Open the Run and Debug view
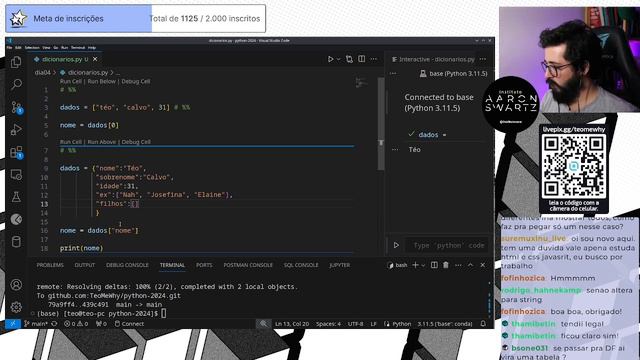The image size is (640, 360). click(x=16, y=129)
